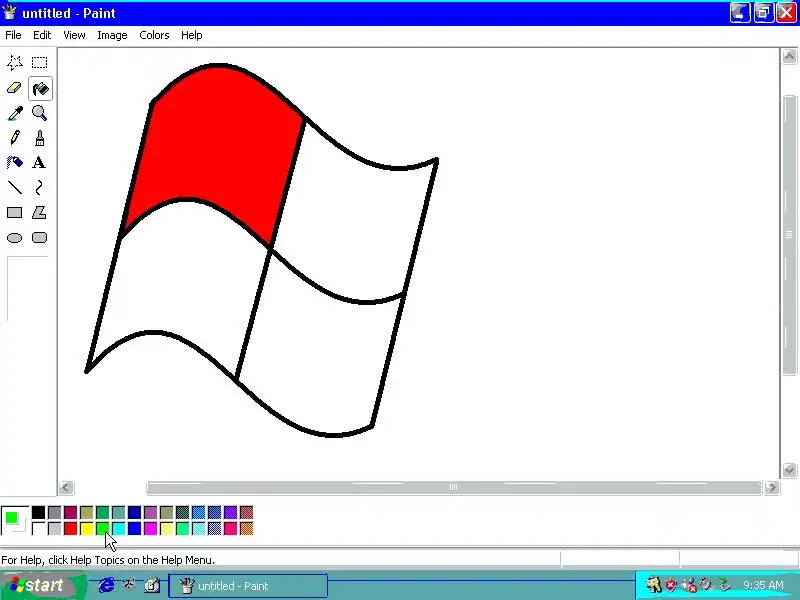
Task: Pick the magenta color swatch
Action: pos(151,528)
